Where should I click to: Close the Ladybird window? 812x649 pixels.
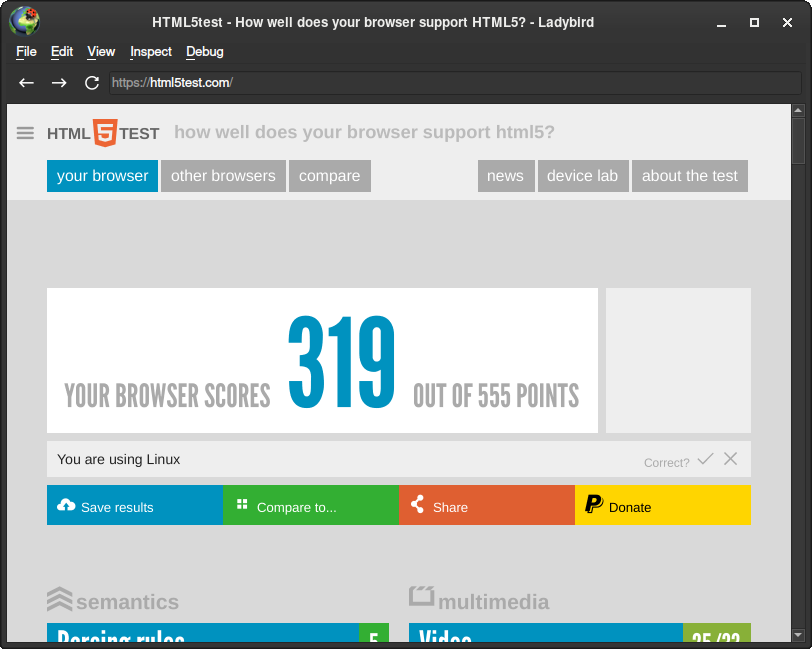(787, 23)
